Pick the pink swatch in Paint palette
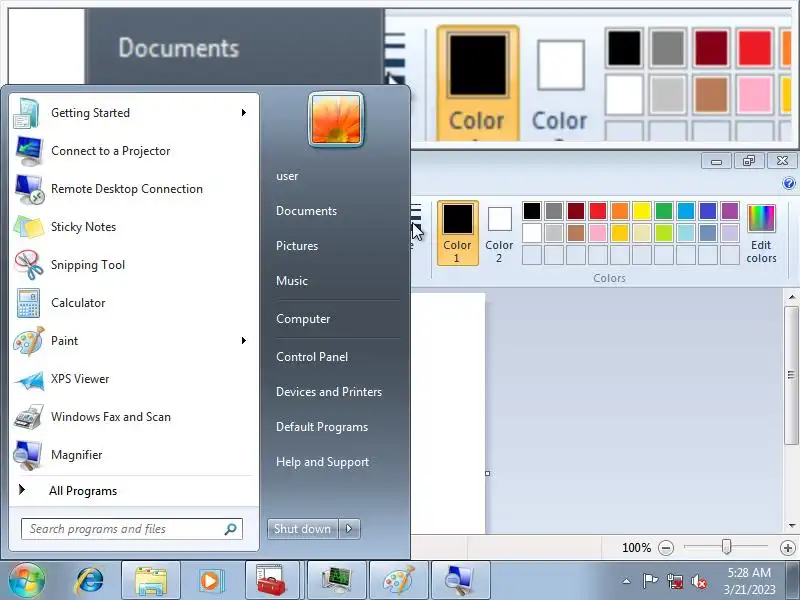 [597, 233]
